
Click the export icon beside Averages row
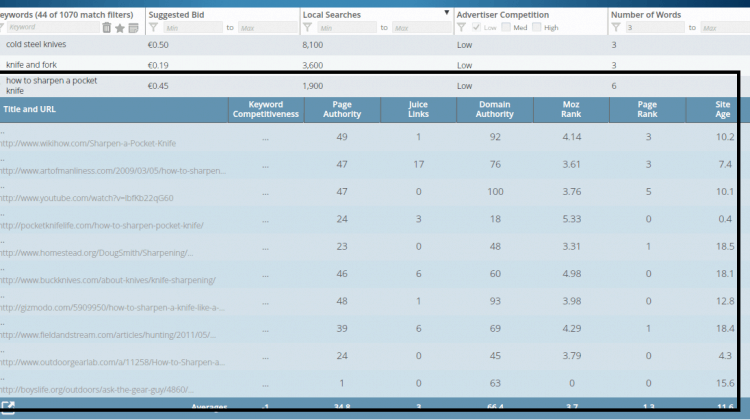(8, 407)
